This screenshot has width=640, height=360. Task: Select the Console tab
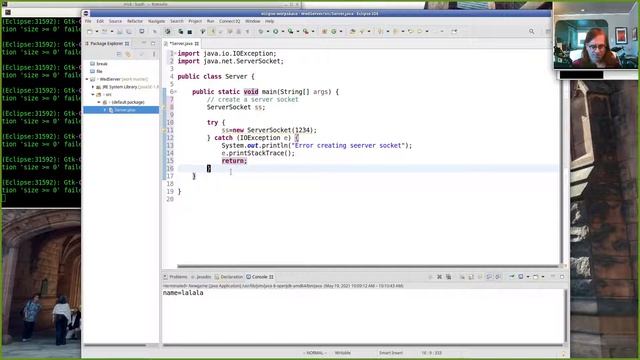pyautogui.click(x=260, y=277)
